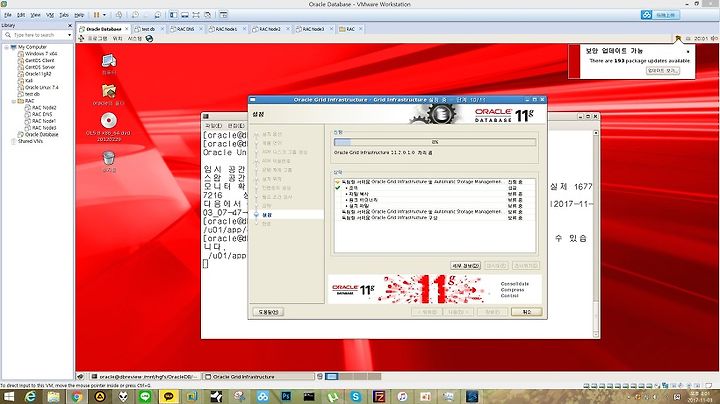Close the Library panel with its X
Screen dimensions: 720x404
point(70,26)
